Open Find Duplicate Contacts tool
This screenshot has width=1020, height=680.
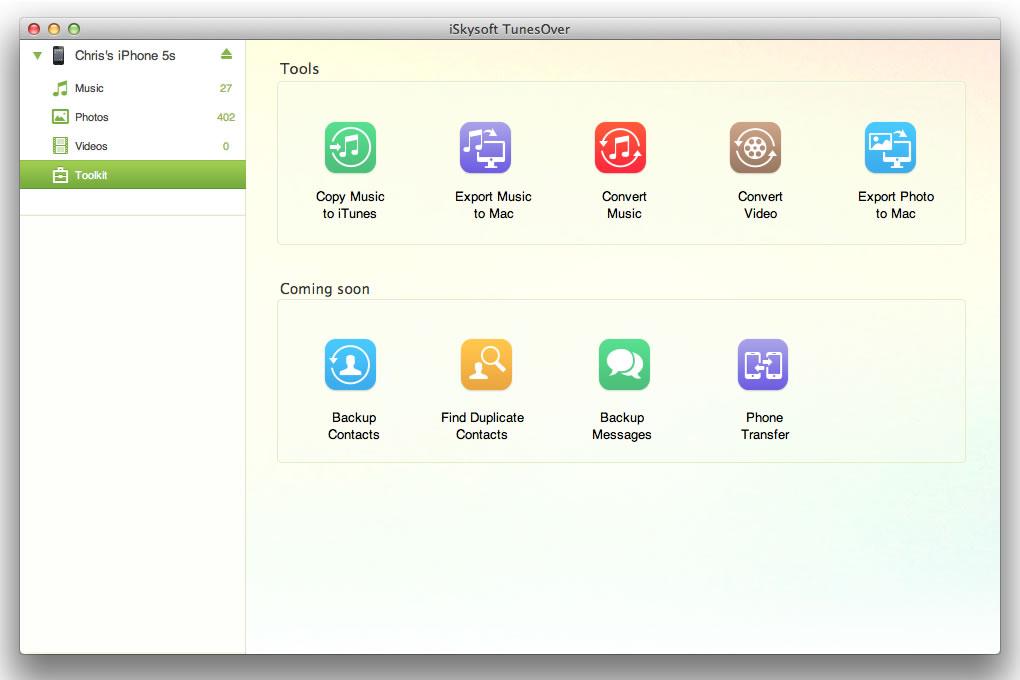click(486, 365)
